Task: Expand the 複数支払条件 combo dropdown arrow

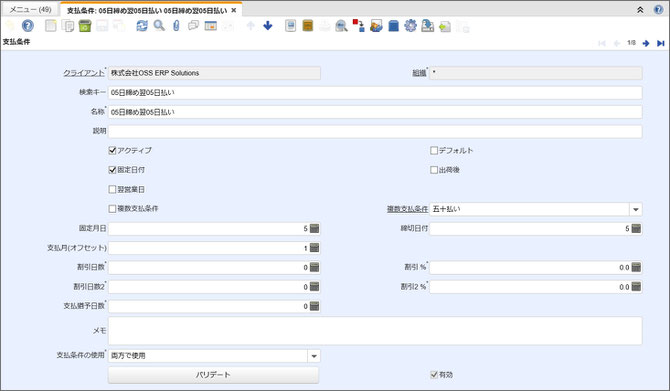Action: (636, 209)
